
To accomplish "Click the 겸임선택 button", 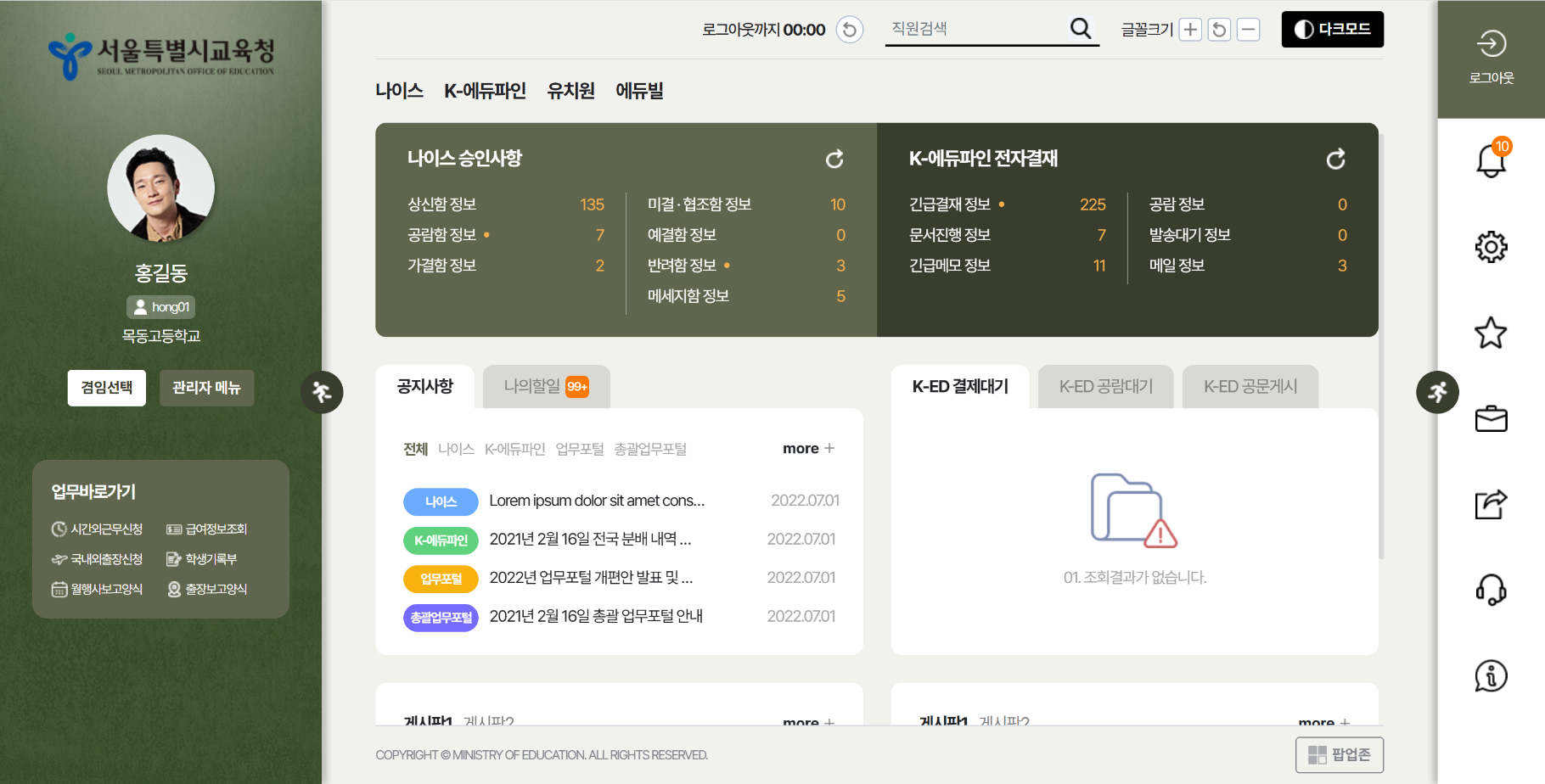I will point(107,388).
